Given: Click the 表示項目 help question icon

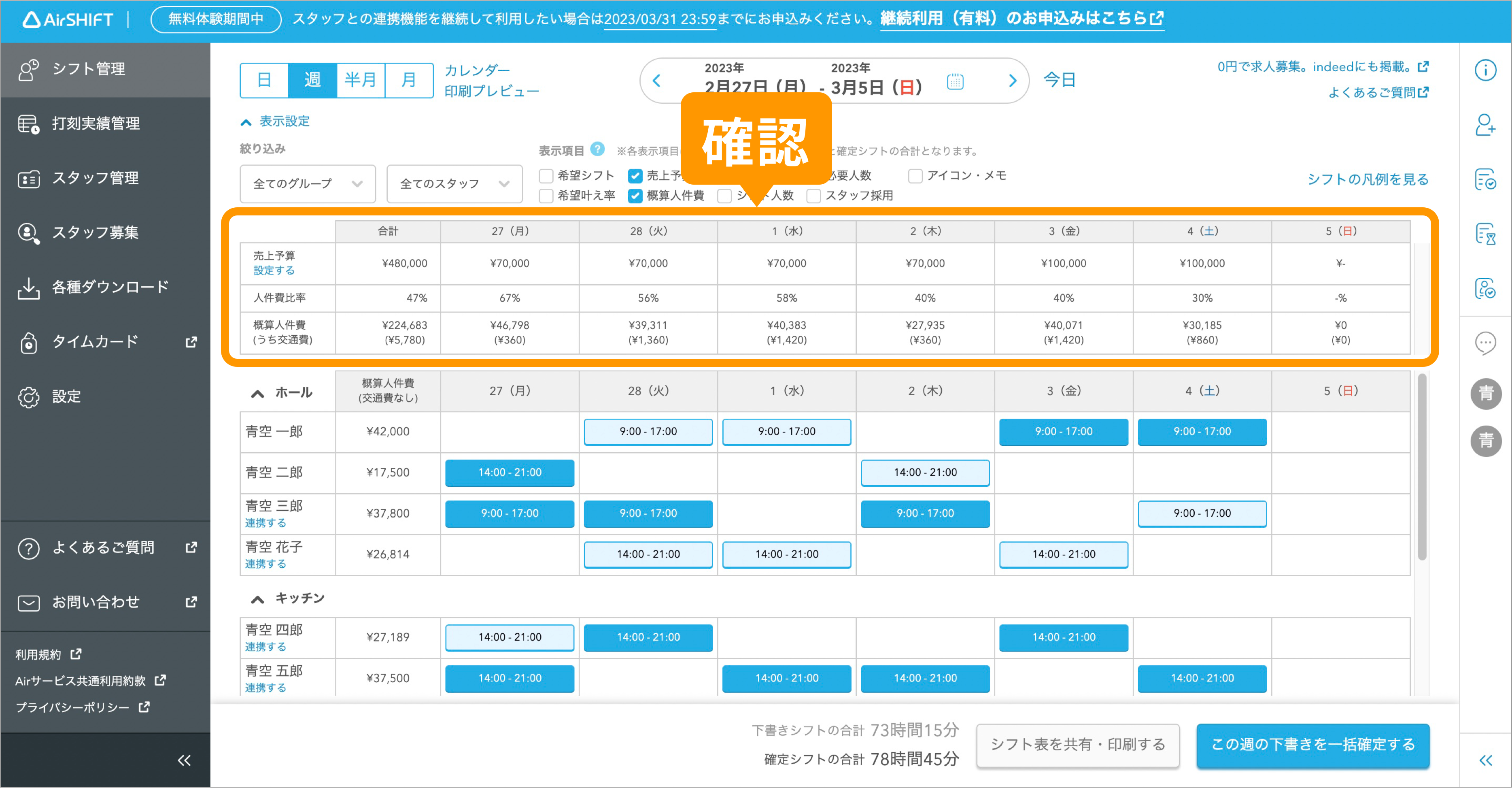Looking at the screenshot, I should click(x=597, y=149).
